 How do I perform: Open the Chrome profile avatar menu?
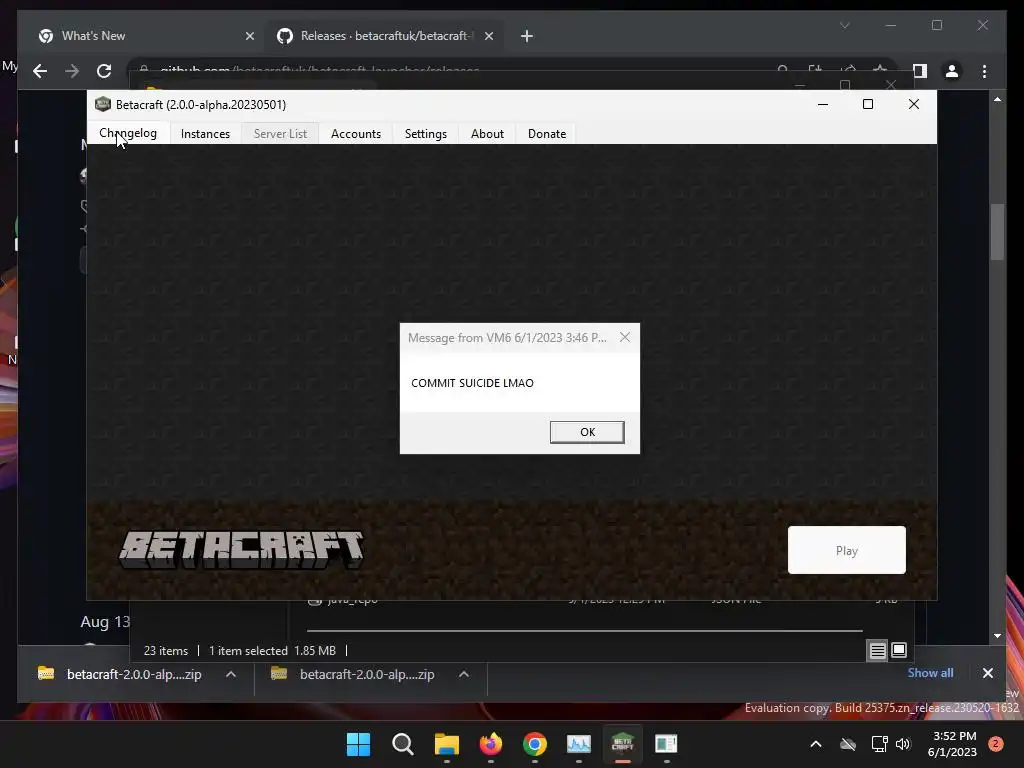click(952, 71)
